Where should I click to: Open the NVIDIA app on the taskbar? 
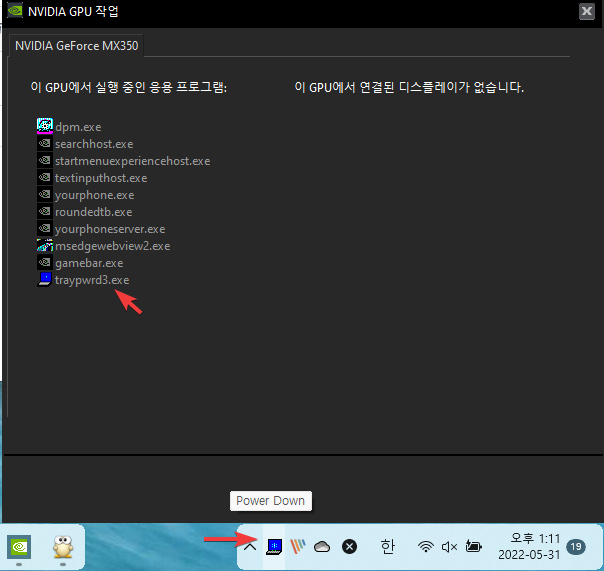19,546
